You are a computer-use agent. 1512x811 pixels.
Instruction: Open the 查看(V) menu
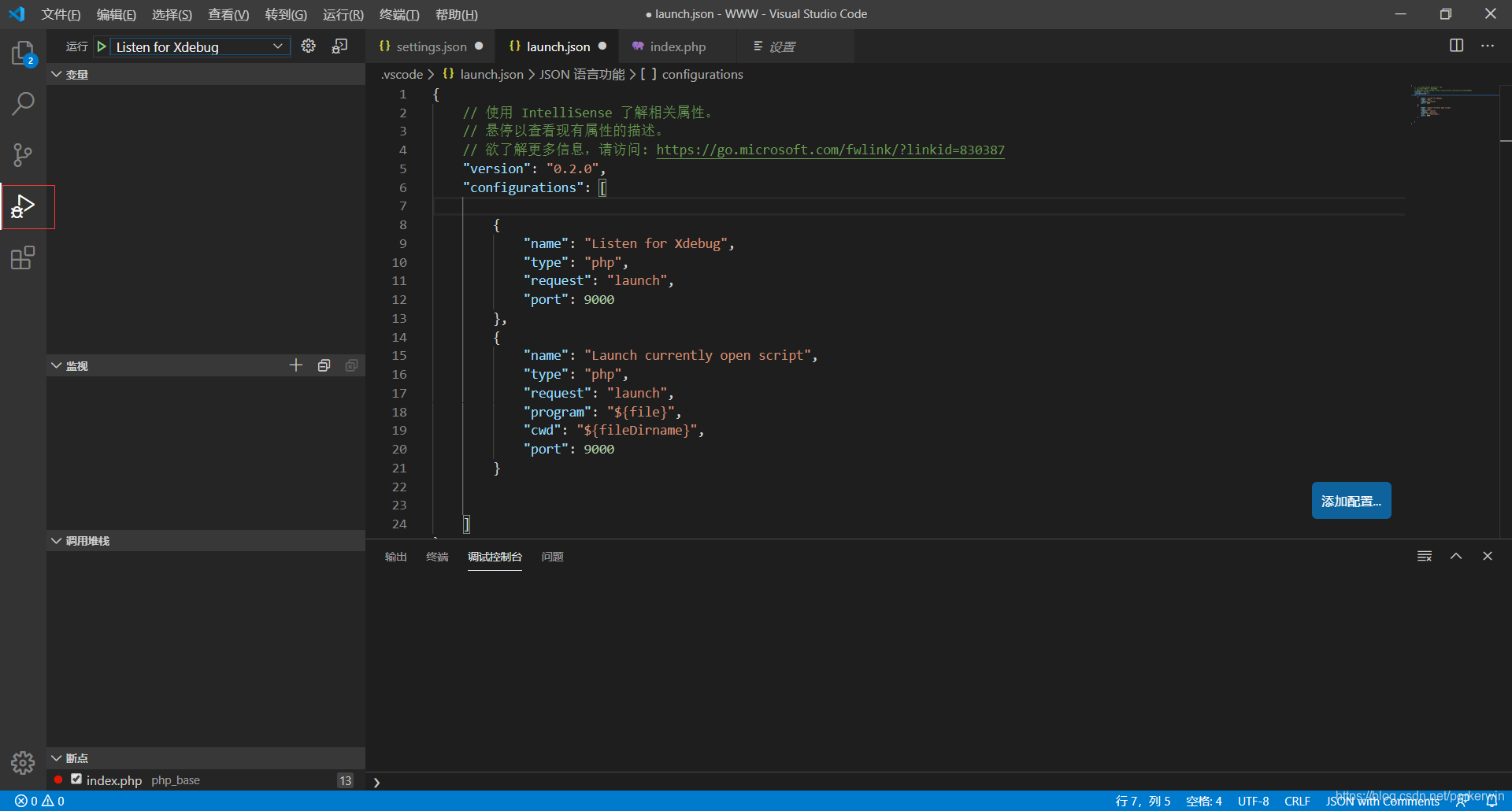pos(228,14)
